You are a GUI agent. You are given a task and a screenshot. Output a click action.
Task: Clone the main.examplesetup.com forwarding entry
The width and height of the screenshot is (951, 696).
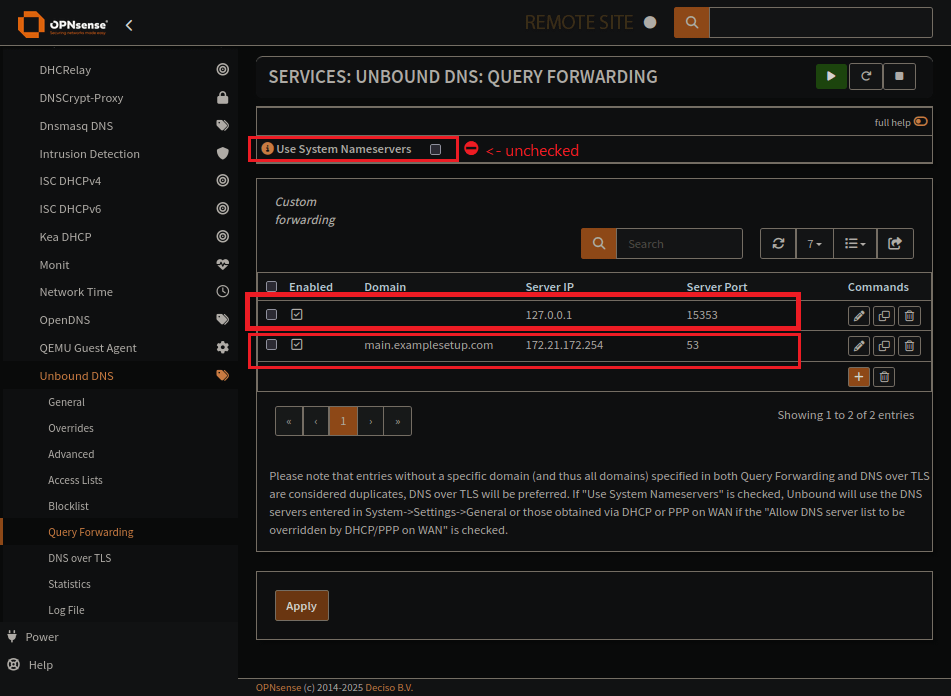click(x=884, y=346)
